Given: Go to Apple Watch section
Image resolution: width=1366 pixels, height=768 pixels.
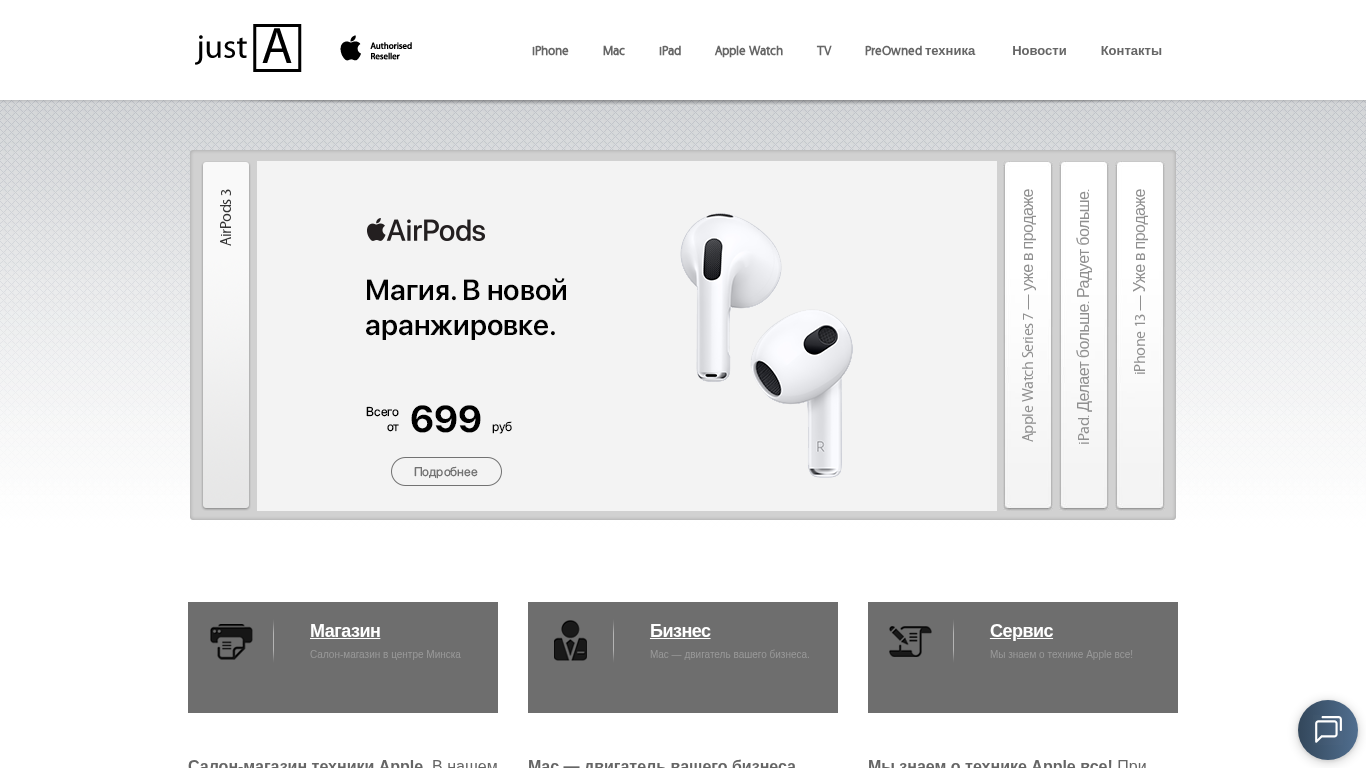Looking at the screenshot, I should (x=749, y=51).
